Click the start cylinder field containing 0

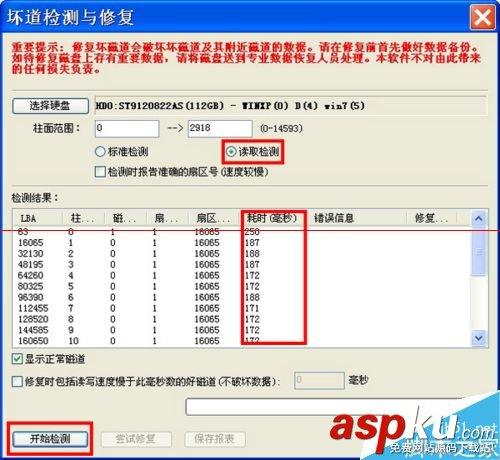[x=127, y=129]
